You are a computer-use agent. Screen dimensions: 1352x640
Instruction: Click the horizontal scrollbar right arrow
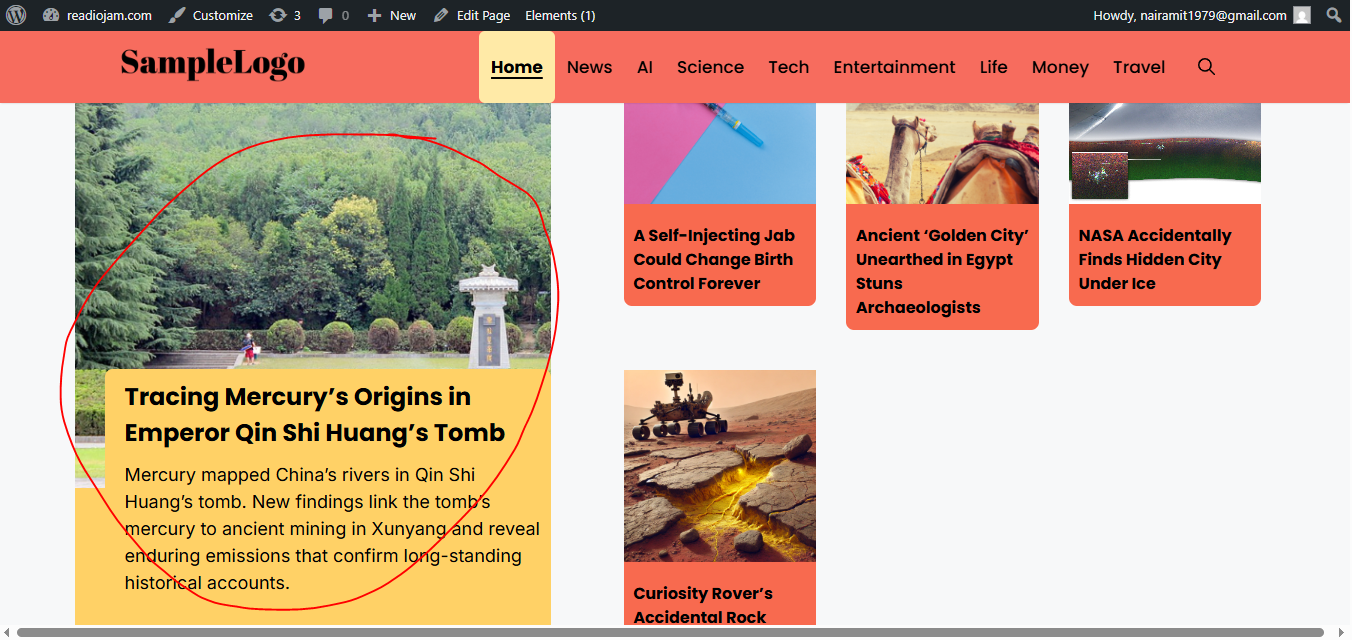1343,632
